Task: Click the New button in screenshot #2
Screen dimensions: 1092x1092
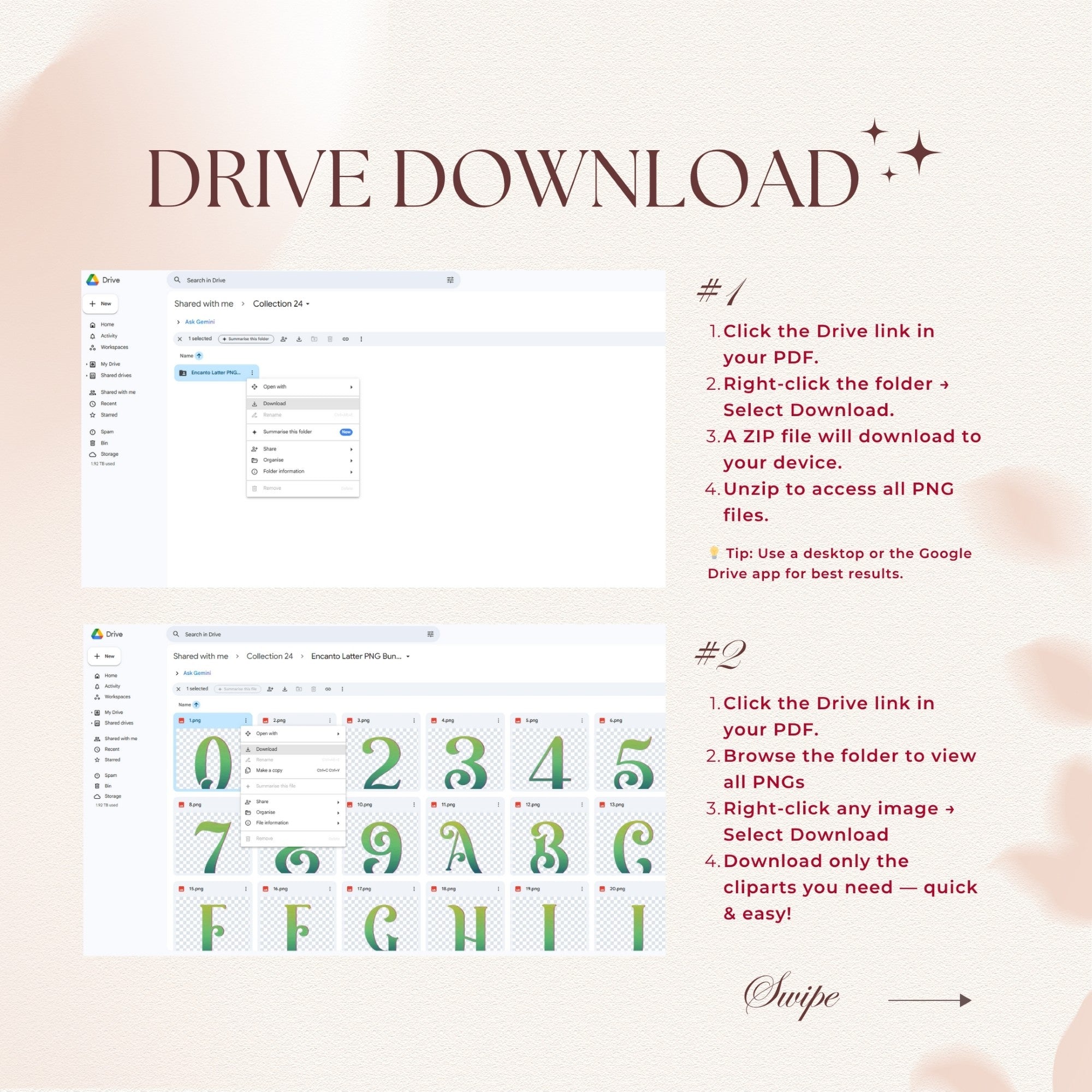Action: (105, 656)
